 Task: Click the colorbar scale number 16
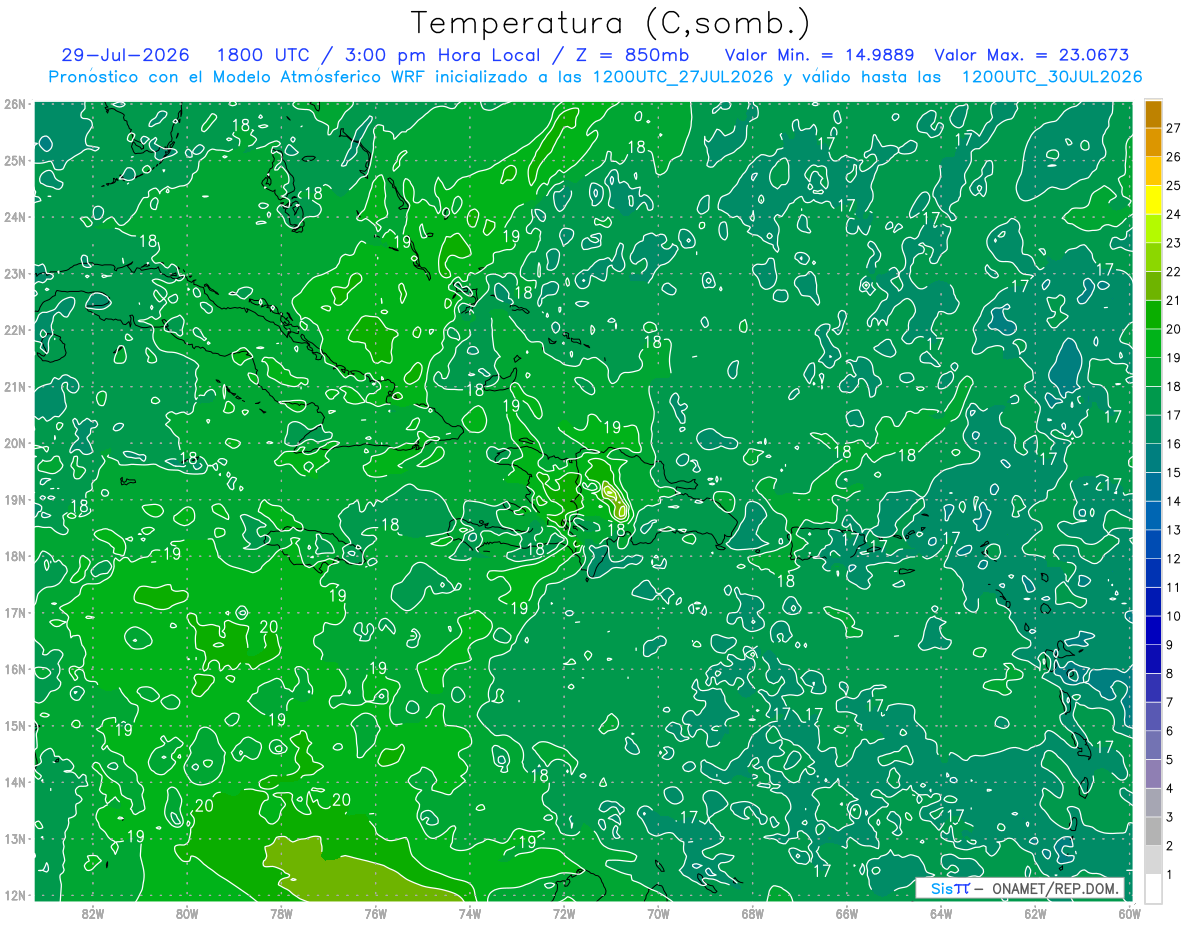click(x=1173, y=444)
